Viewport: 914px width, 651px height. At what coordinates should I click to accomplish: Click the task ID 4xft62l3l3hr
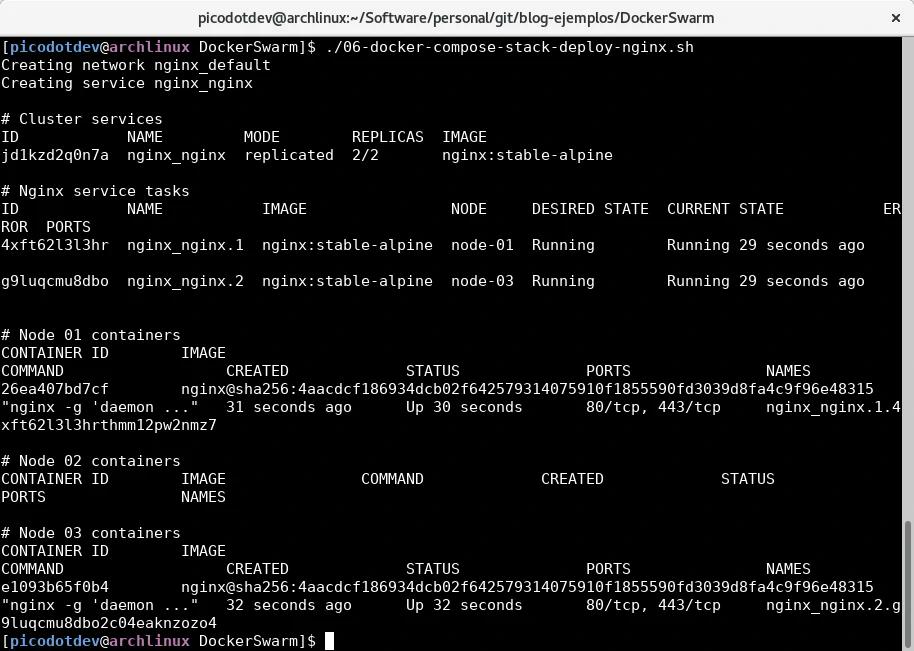(x=55, y=245)
